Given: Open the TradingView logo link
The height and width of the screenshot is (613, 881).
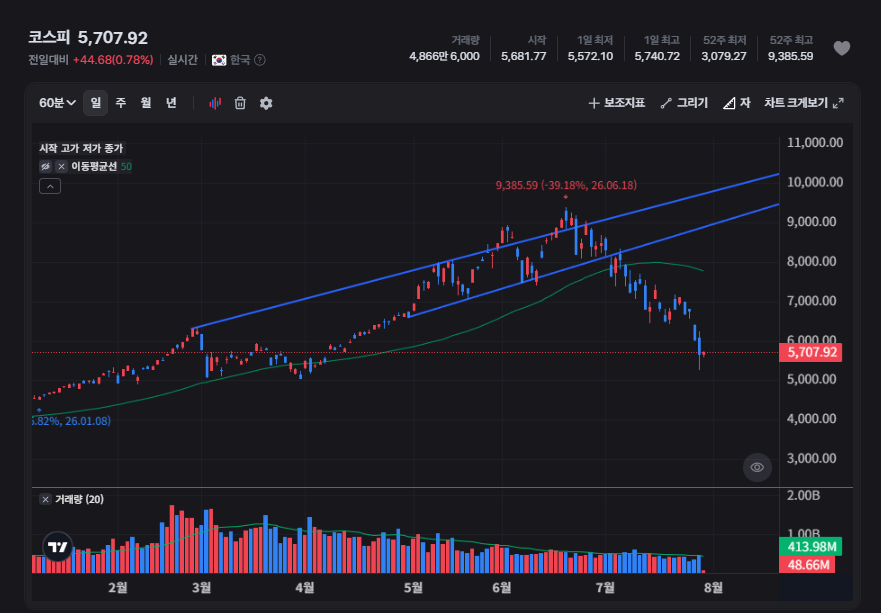Looking at the screenshot, I should [57, 547].
